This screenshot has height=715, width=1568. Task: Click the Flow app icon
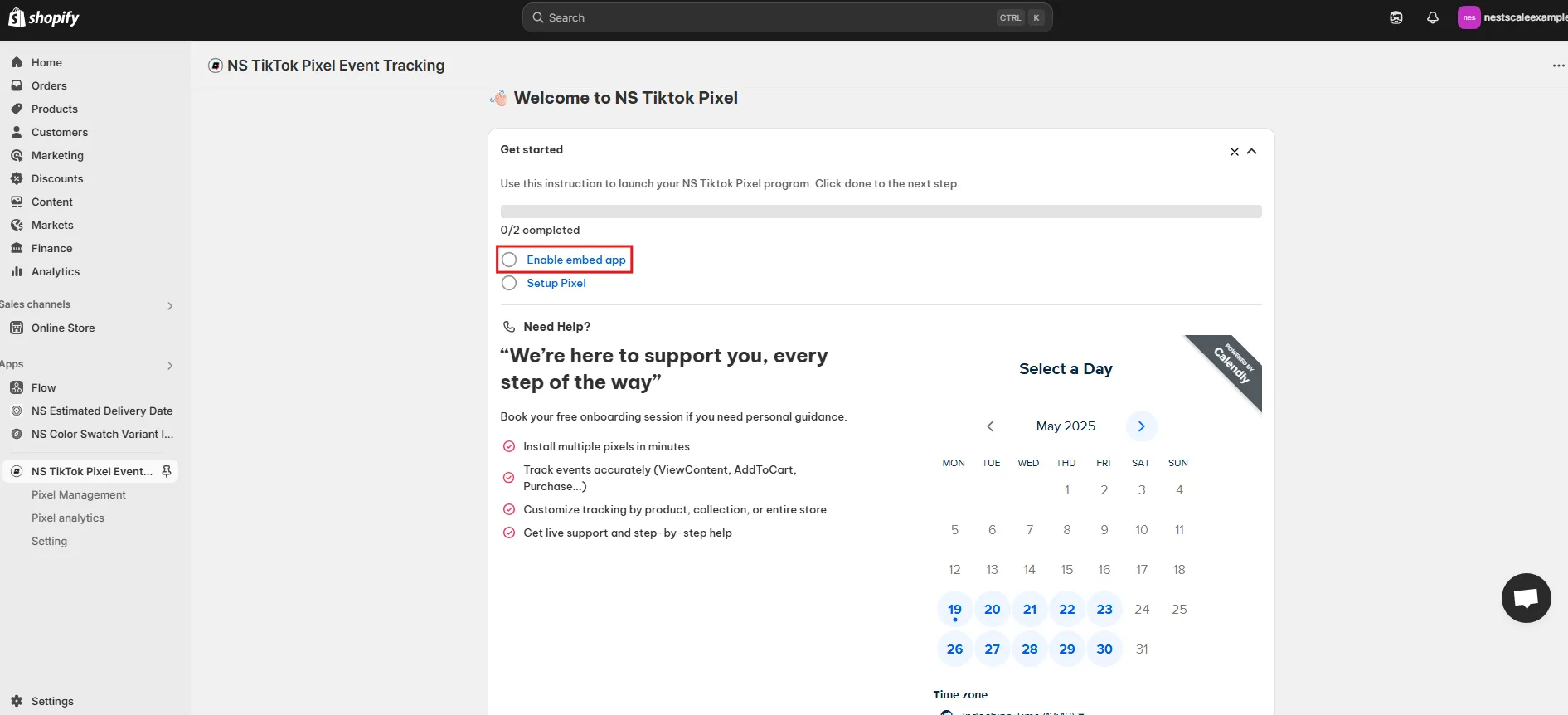[x=17, y=387]
